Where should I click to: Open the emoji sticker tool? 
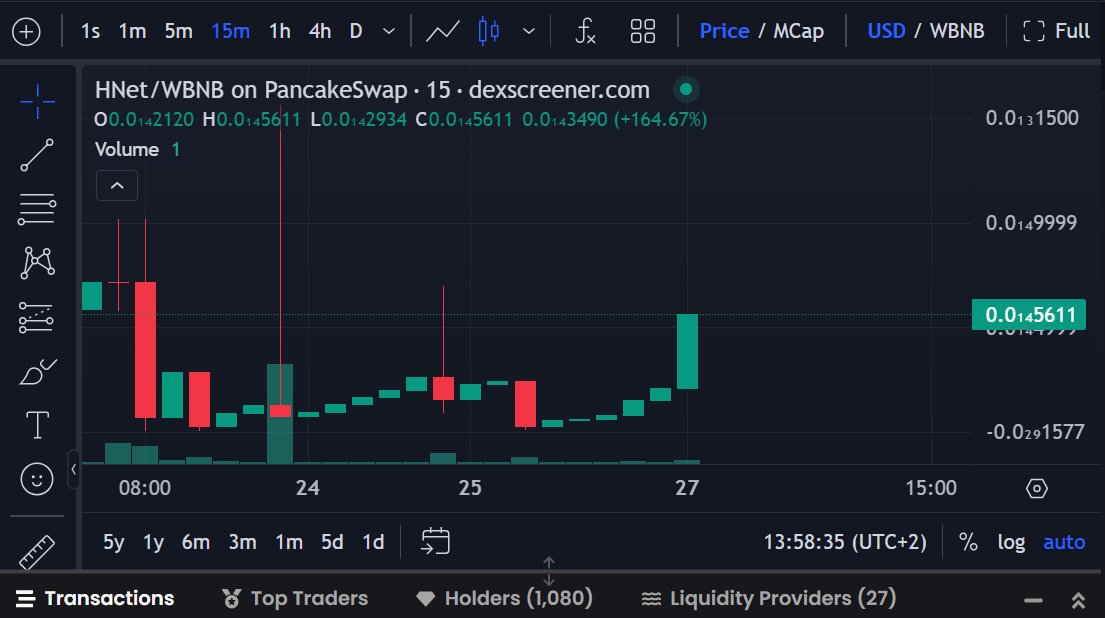click(36, 478)
